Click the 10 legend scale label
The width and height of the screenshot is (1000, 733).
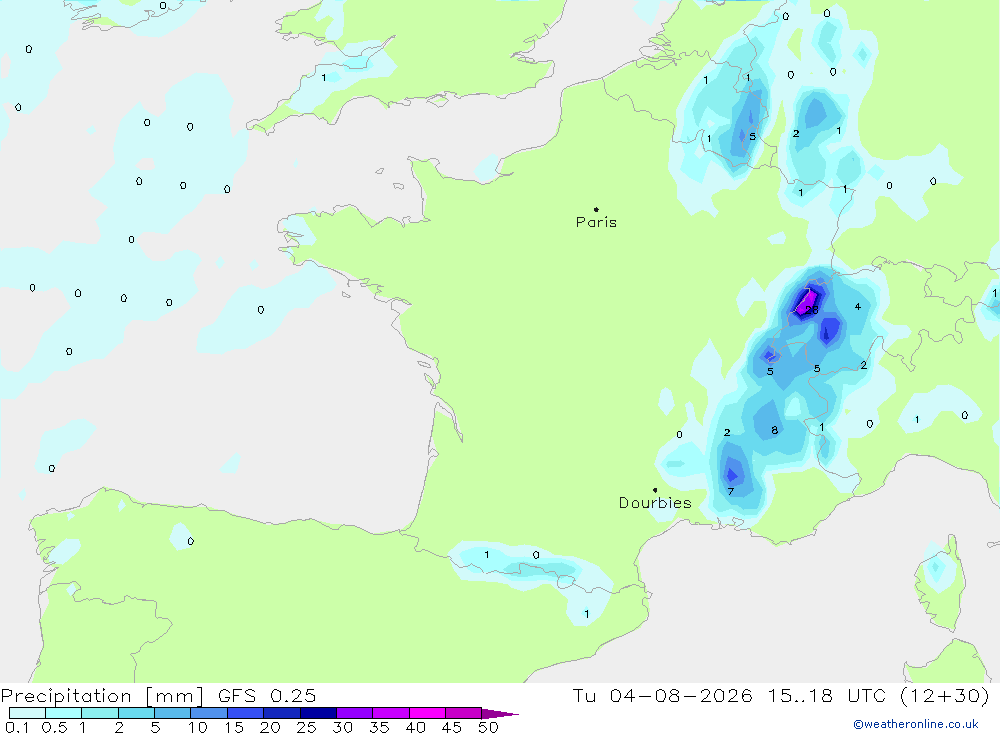(x=198, y=727)
